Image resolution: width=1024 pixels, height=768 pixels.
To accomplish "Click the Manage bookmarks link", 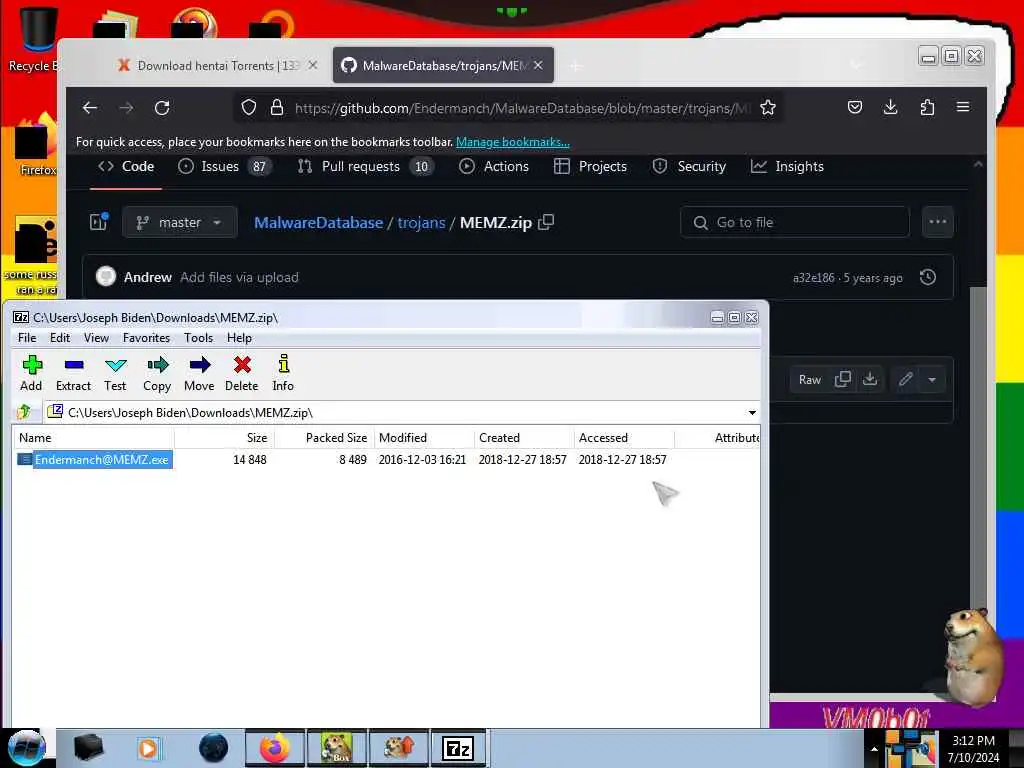I will tap(513, 142).
